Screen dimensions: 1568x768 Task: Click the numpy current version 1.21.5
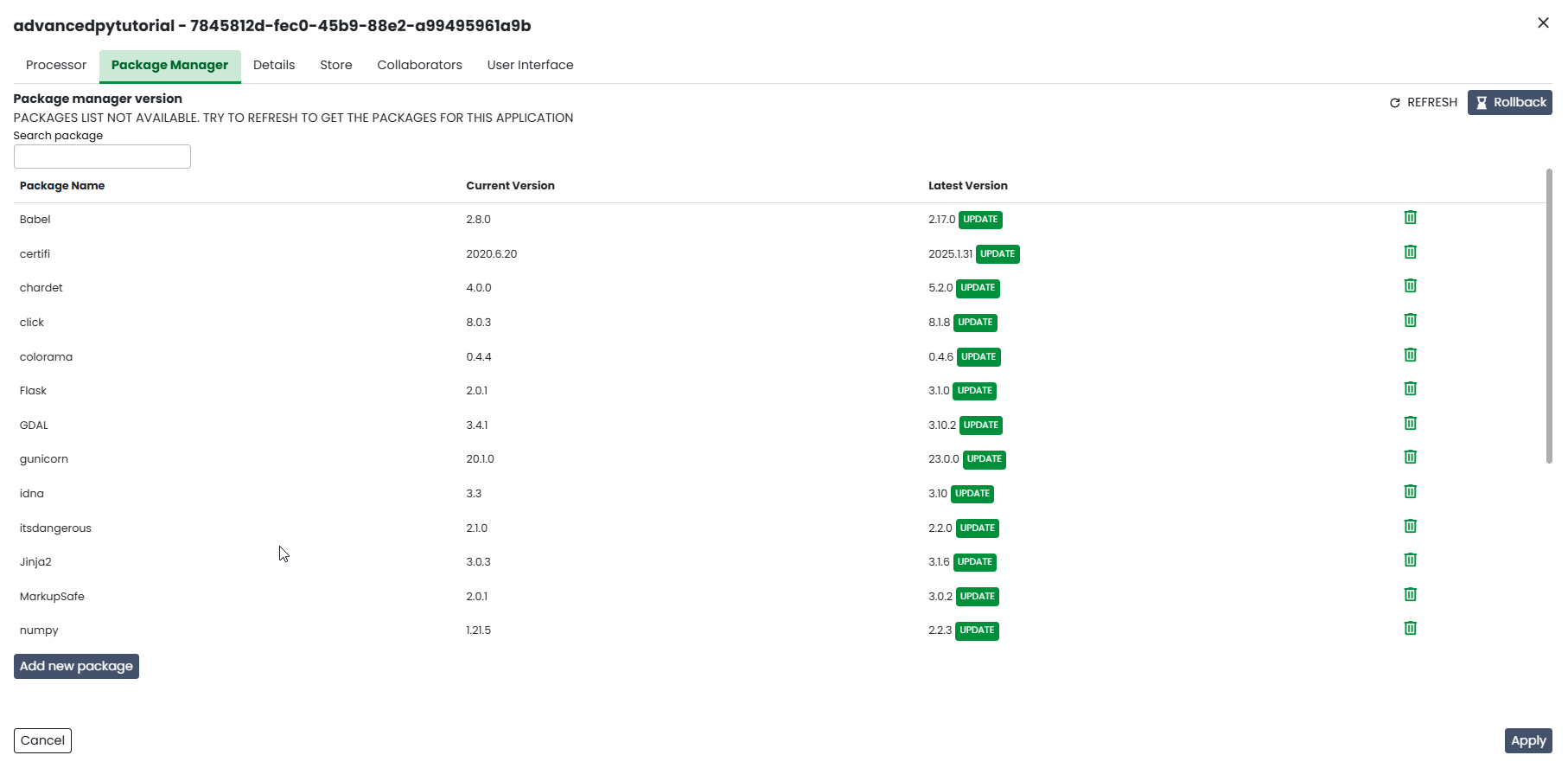pos(478,630)
